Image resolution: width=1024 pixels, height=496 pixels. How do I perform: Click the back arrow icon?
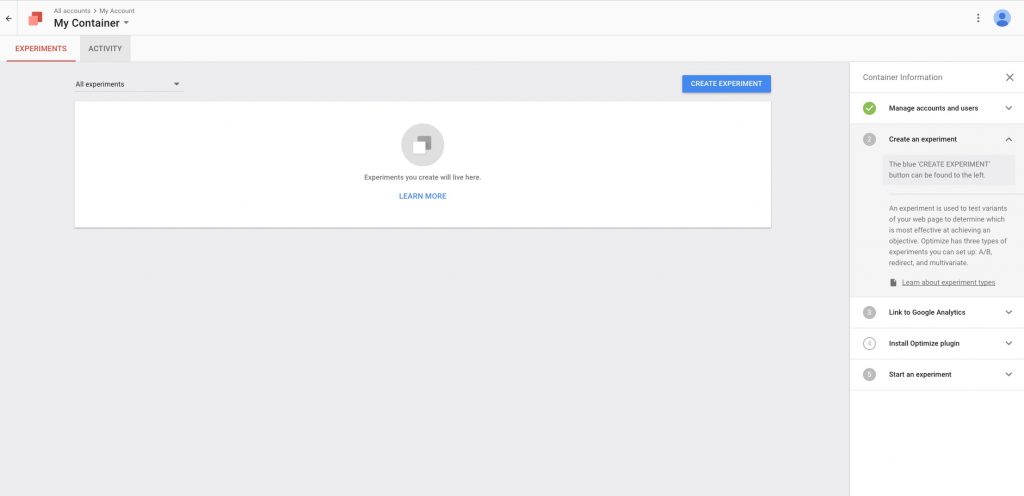[x=8, y=18]
